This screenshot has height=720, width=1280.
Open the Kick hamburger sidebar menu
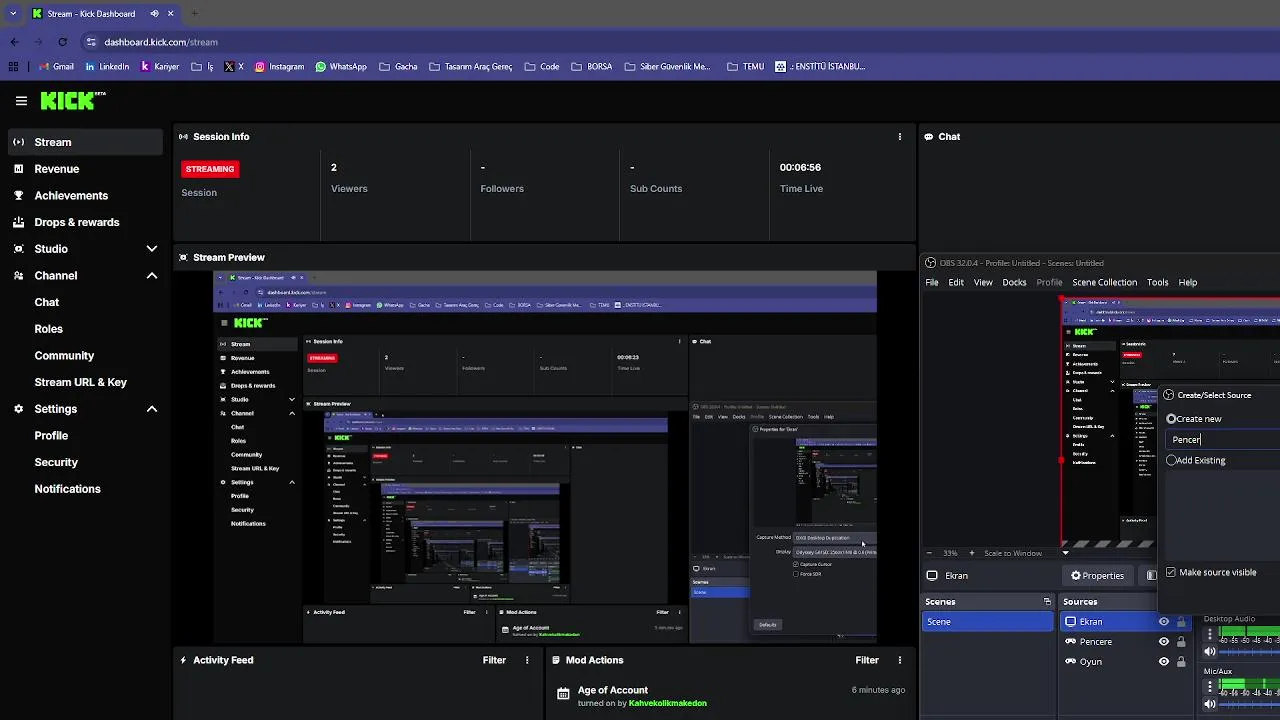click(x=21, y=101)
